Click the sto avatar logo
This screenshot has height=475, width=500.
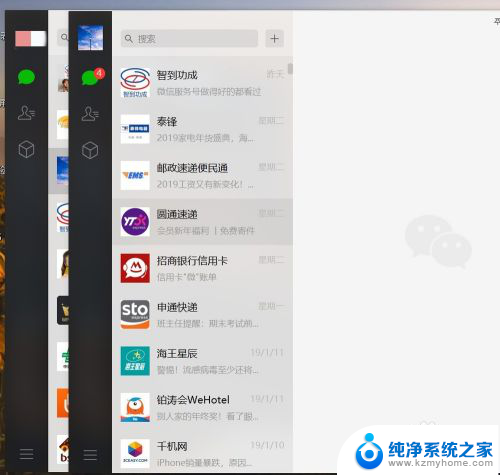tap(135, 315)
